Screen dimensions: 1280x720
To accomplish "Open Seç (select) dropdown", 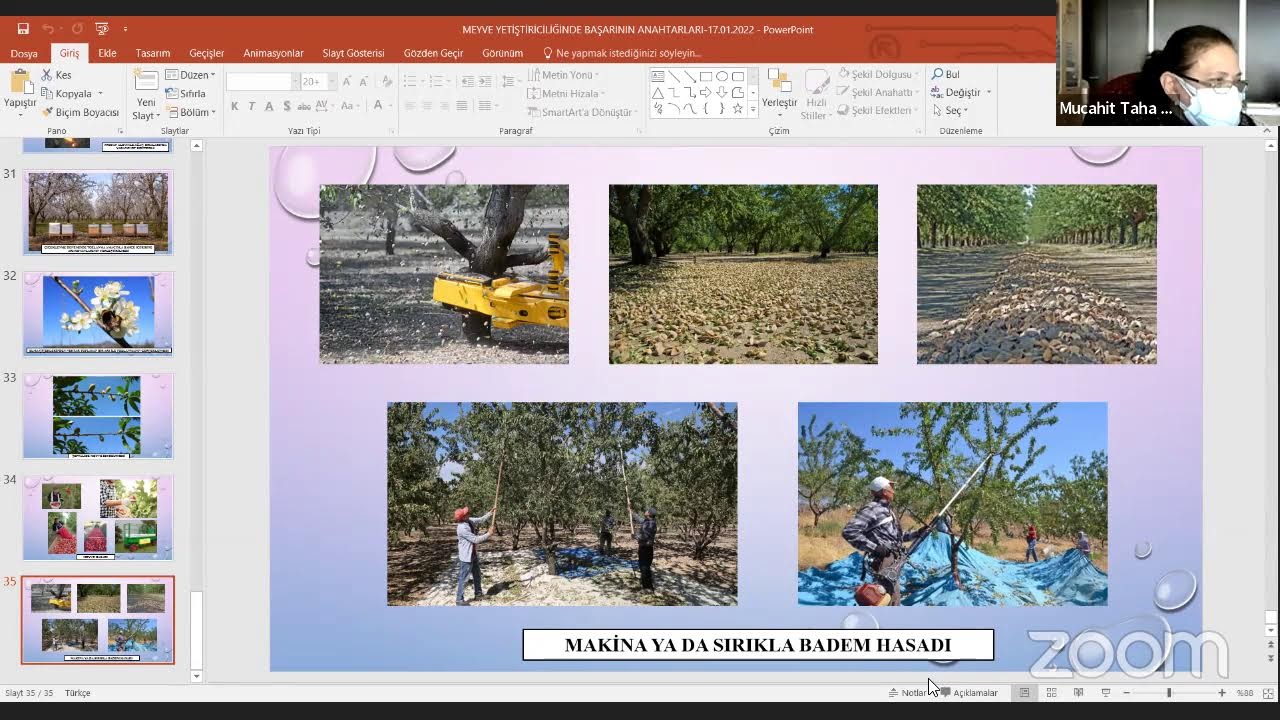I will coord(950,110).
